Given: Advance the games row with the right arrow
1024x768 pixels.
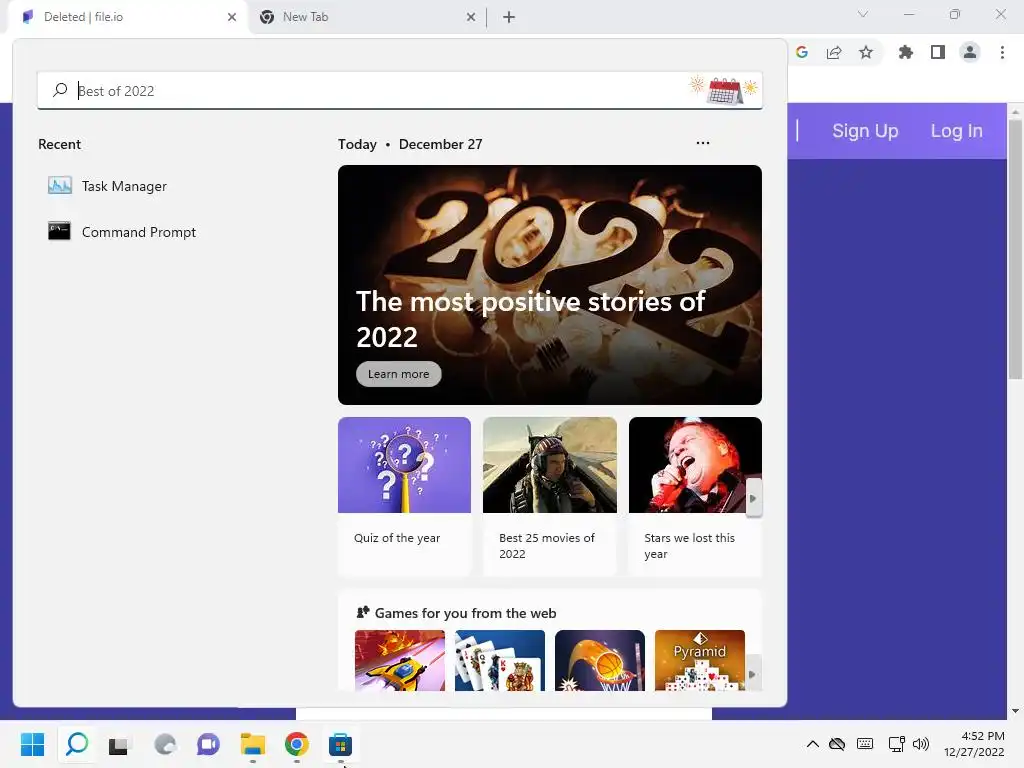Looking at the screenshot, I should [752, 675].
